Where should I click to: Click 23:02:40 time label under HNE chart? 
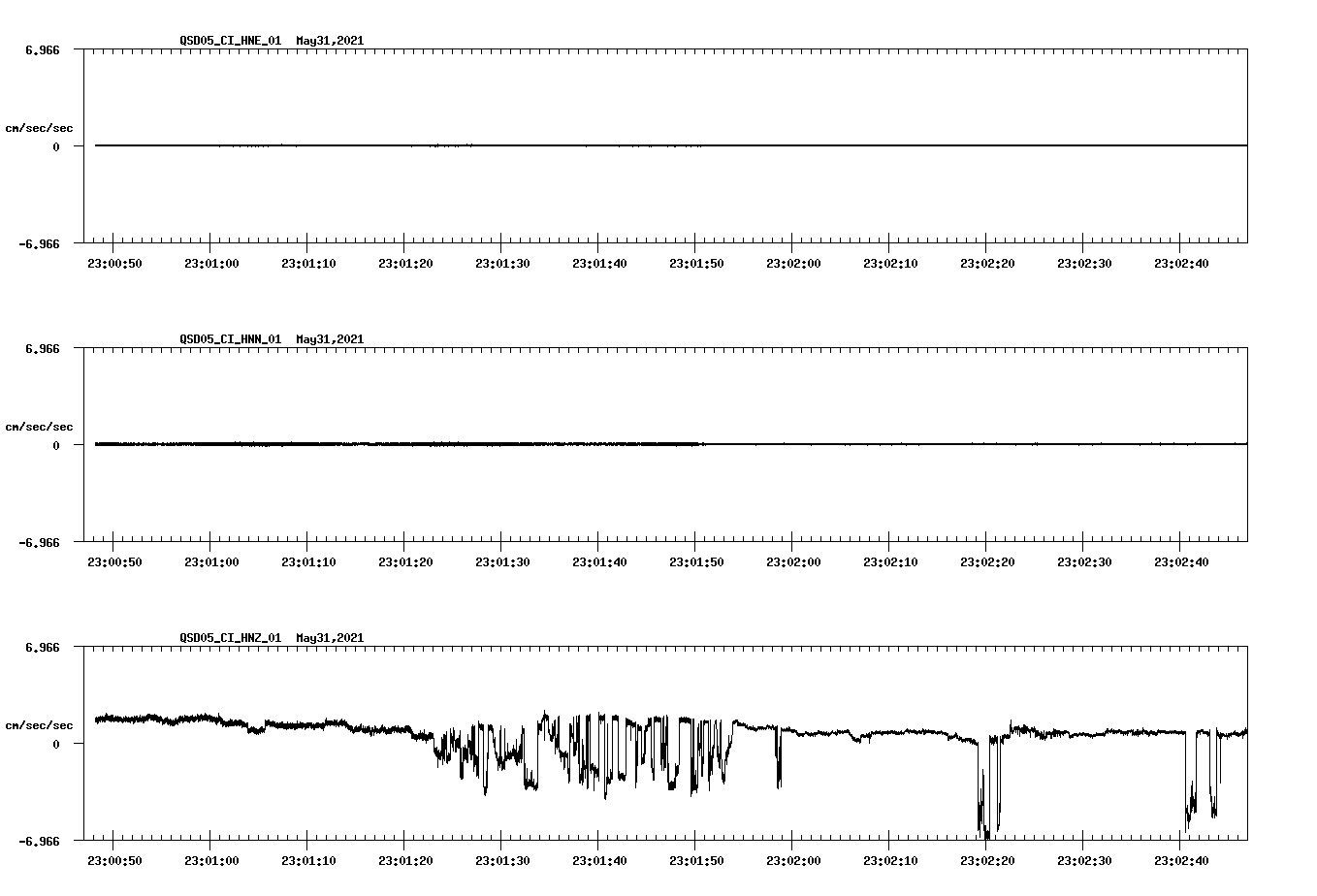[1181, 264]
